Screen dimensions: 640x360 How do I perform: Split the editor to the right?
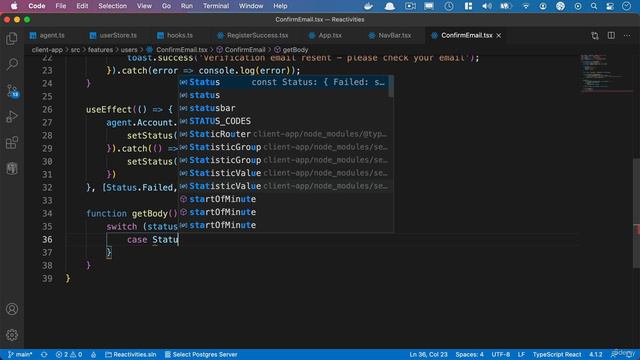coord(611,36)
